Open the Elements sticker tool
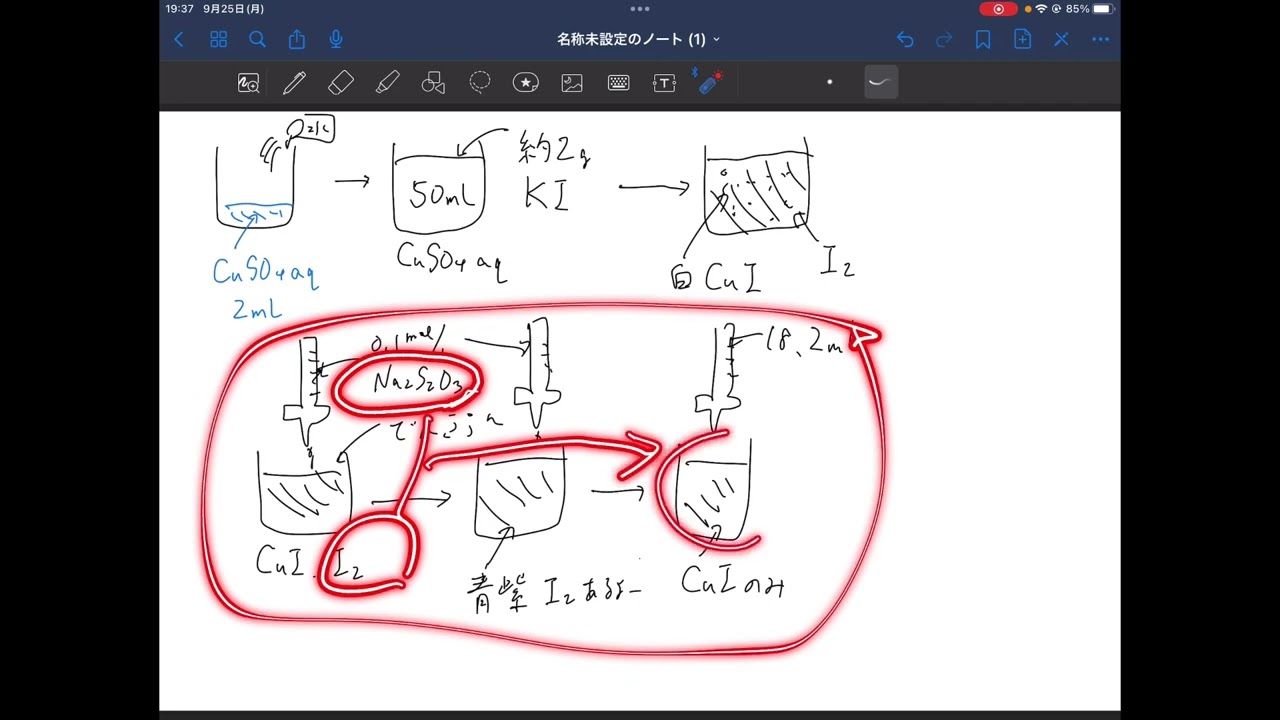Screen dimensions: 1280x720 526,83
